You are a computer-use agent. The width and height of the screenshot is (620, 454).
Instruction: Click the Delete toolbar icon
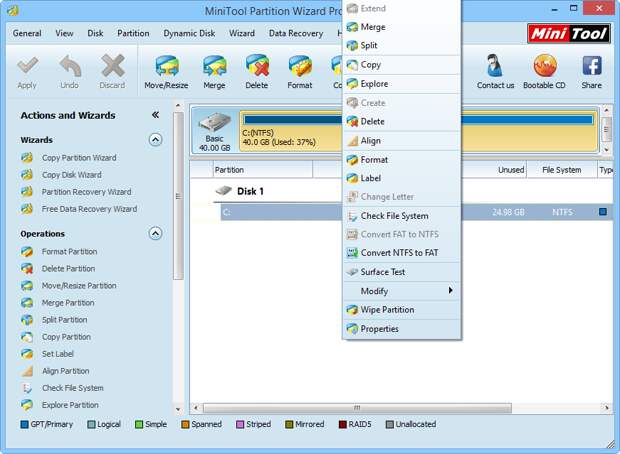(x=257, y=68)
